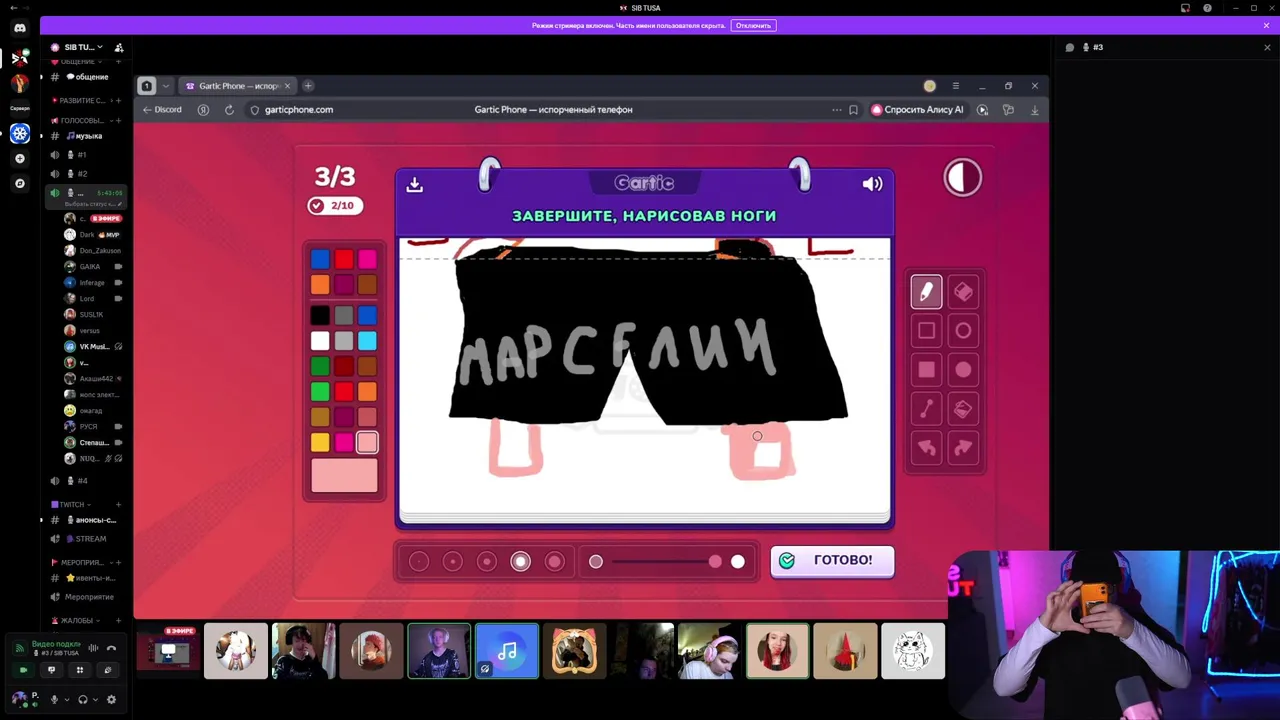Open the members list icon beside SIB TU
The width and height of the screenshot is (1280, 720).
click(x=119, y=47)
